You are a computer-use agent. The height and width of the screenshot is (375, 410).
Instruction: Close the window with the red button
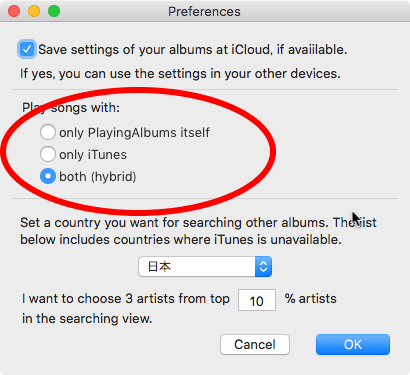[x=14, y=11]
